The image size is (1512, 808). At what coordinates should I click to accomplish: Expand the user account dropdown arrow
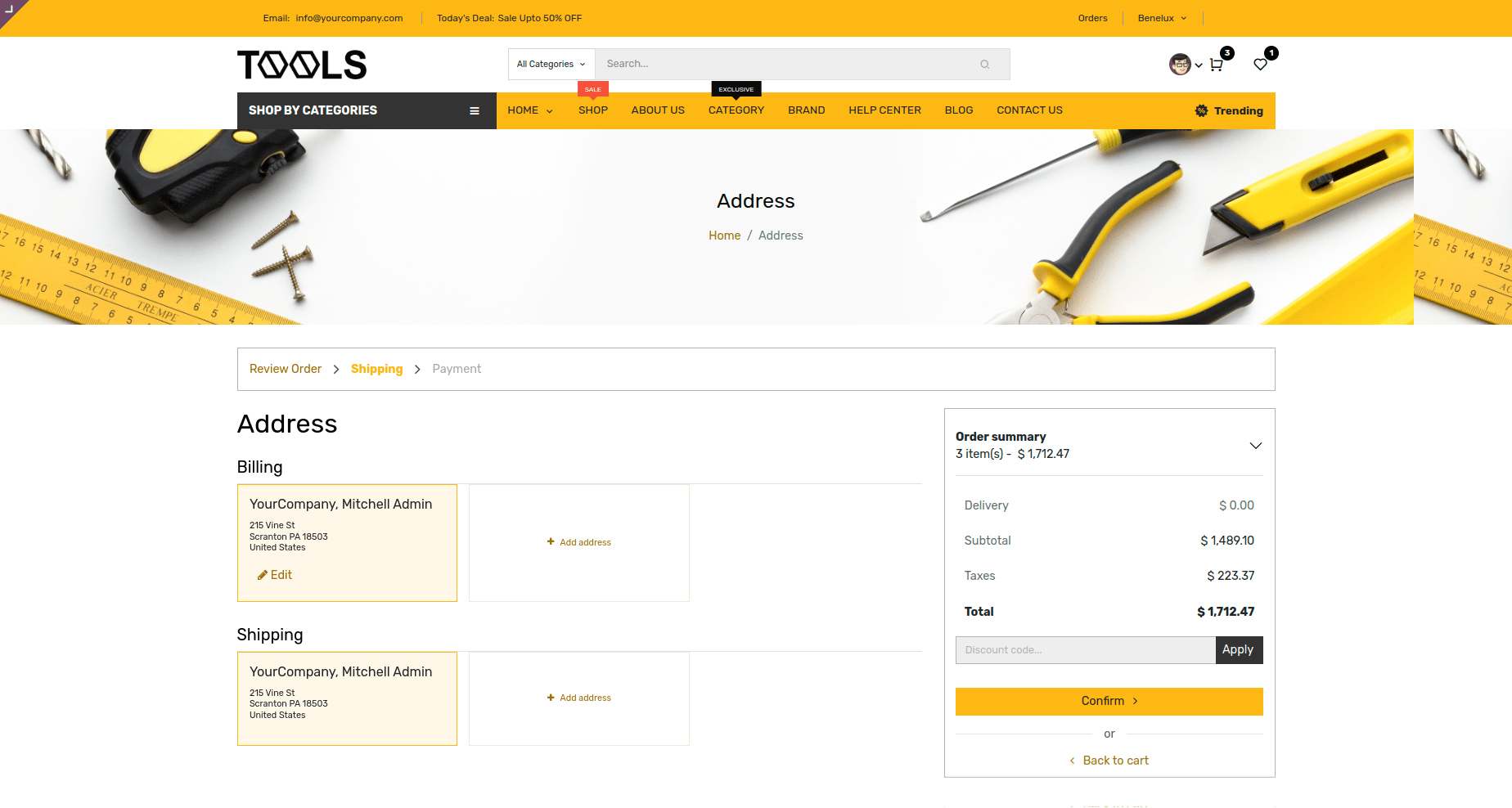click(x=1199, y=65)
